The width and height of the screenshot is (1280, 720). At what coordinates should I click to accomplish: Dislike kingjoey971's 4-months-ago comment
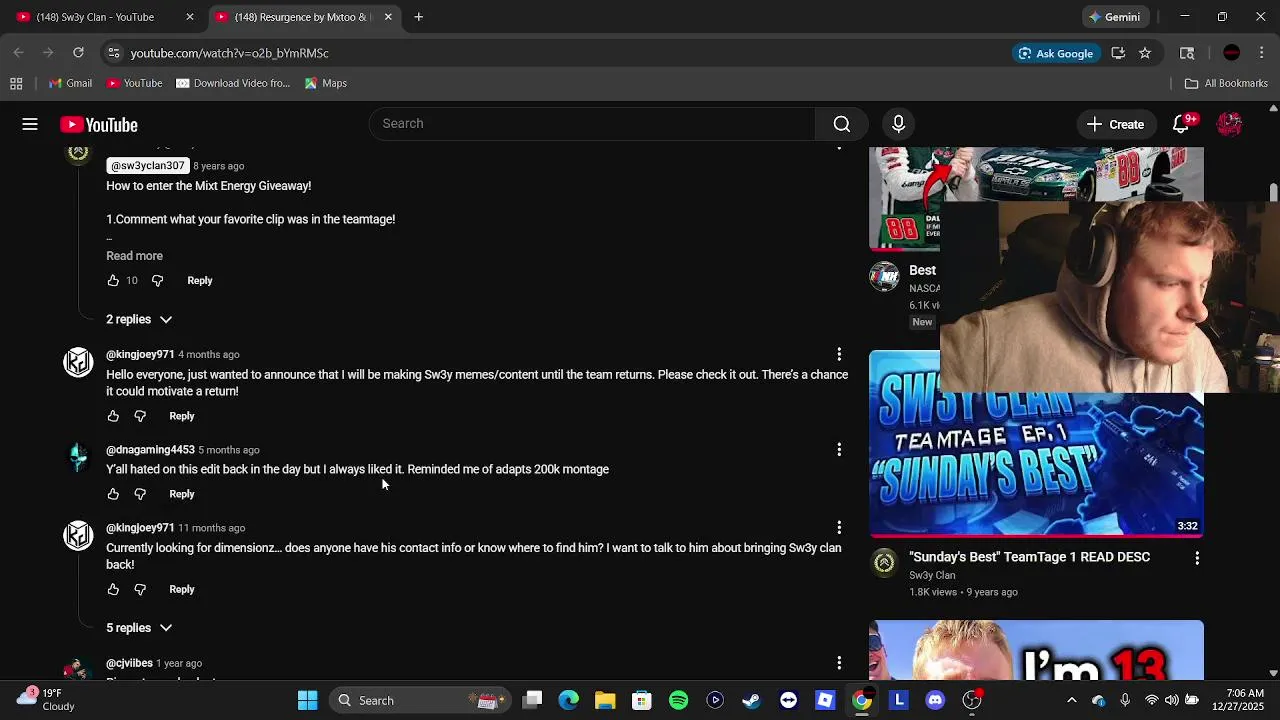click(x=140, y=416)
